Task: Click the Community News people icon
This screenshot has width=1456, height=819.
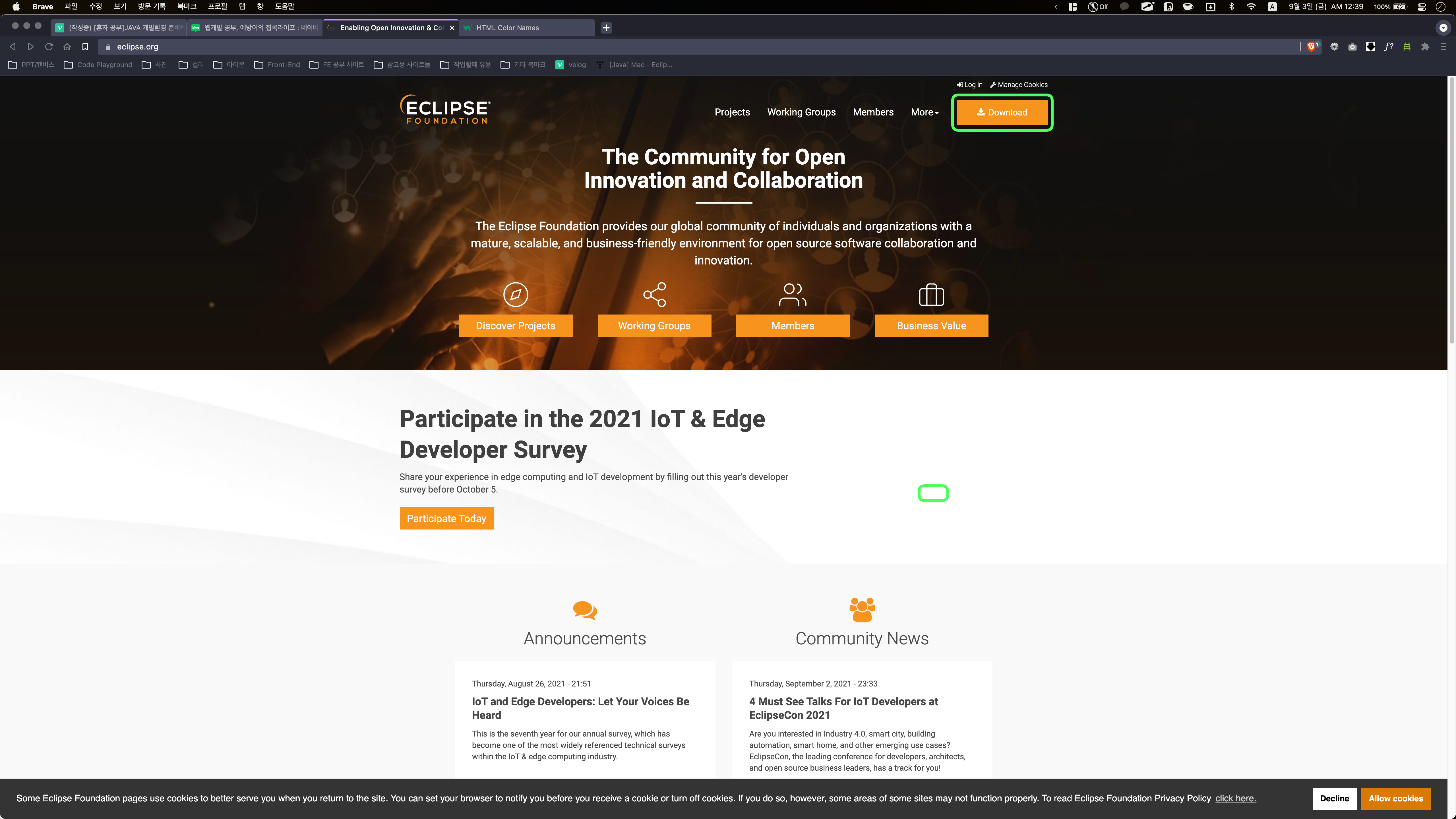Action: 862,609
